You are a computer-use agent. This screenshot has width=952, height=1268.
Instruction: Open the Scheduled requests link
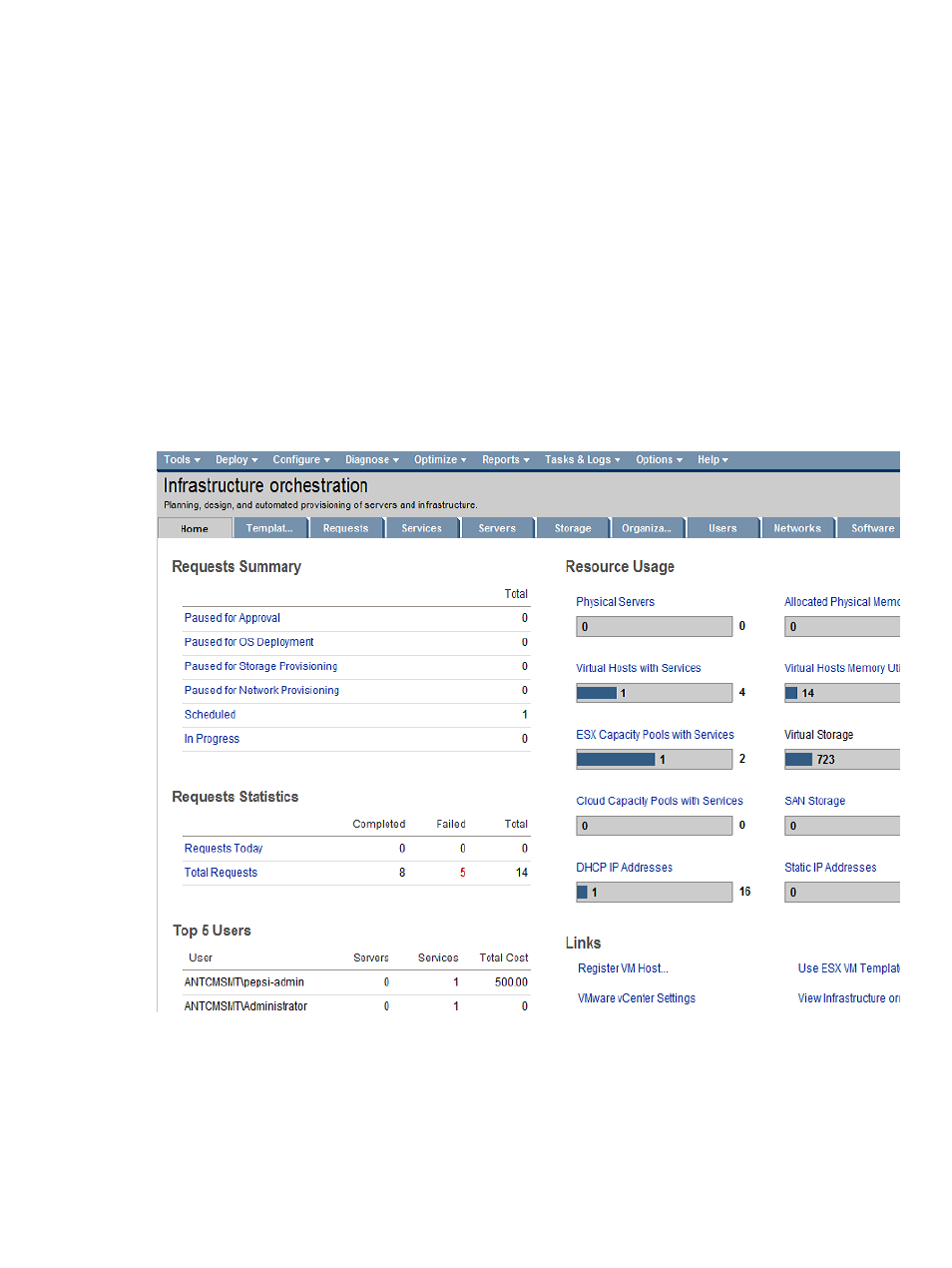211,715
